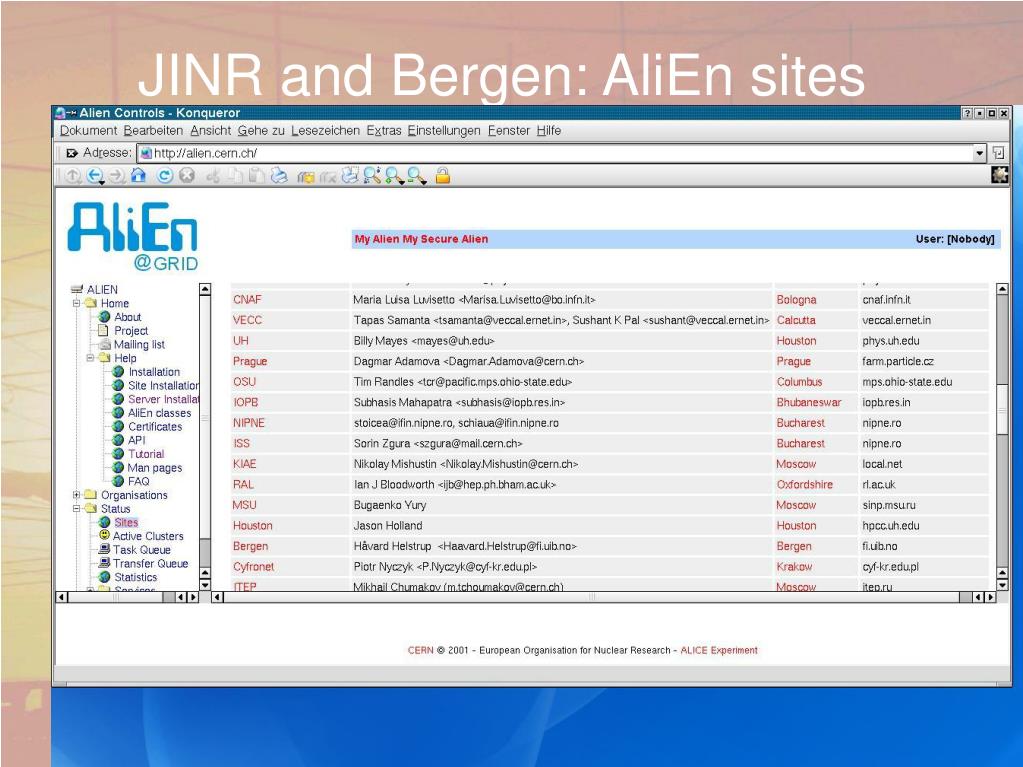The image size is (1023, 767).
Task: Click the Konqueror gear animation icon
Action: click(1000, 175)
